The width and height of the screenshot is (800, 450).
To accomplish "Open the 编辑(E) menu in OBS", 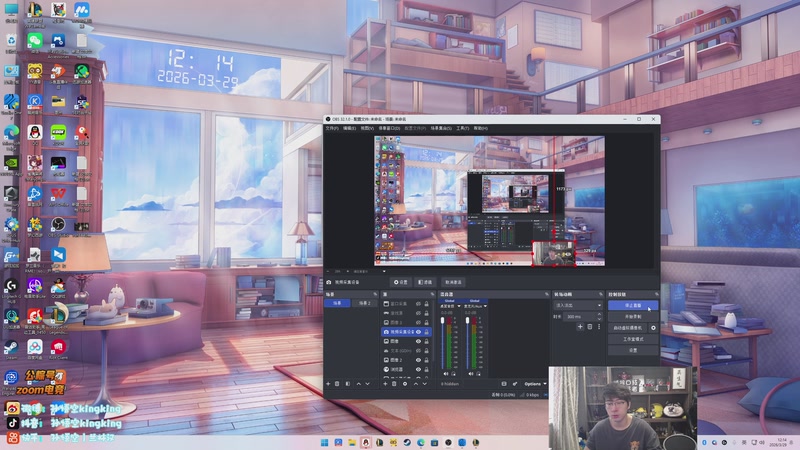I will click(x=349, y=128).
